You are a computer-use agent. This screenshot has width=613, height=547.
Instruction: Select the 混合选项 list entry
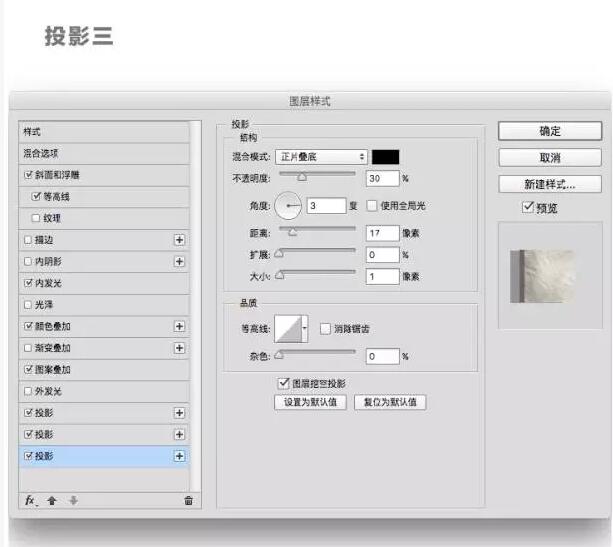point(104,153)
